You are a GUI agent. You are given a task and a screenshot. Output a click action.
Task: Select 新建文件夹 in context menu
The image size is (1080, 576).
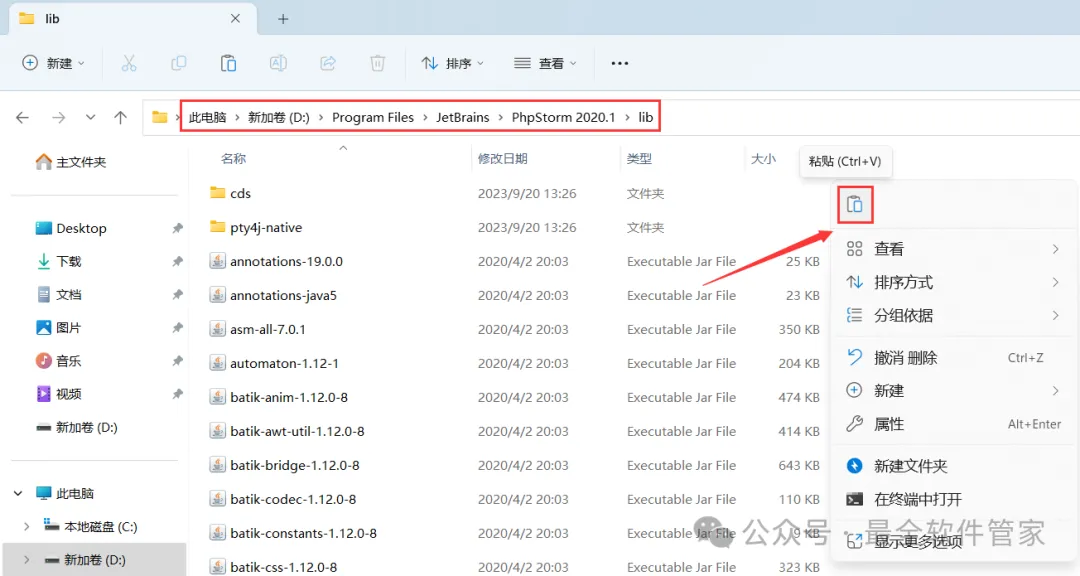[953, 466]
